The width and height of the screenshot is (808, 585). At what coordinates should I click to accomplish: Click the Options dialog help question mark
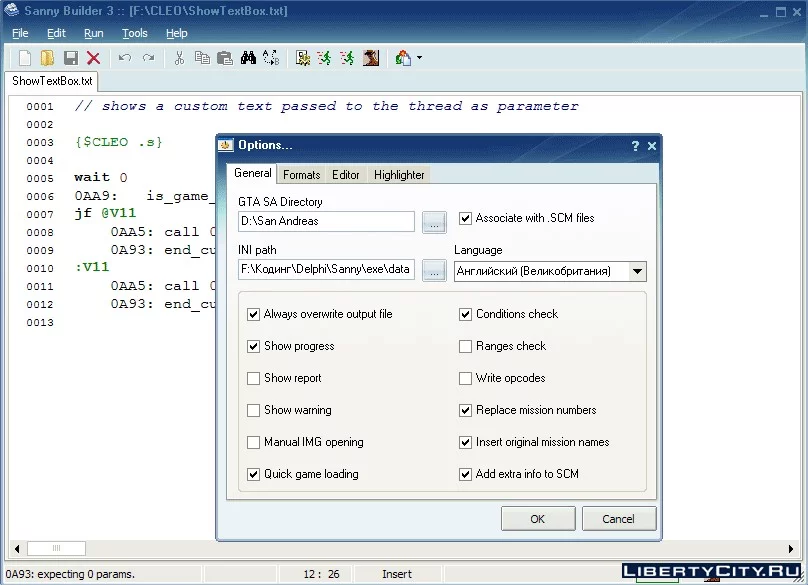point(635,146)
